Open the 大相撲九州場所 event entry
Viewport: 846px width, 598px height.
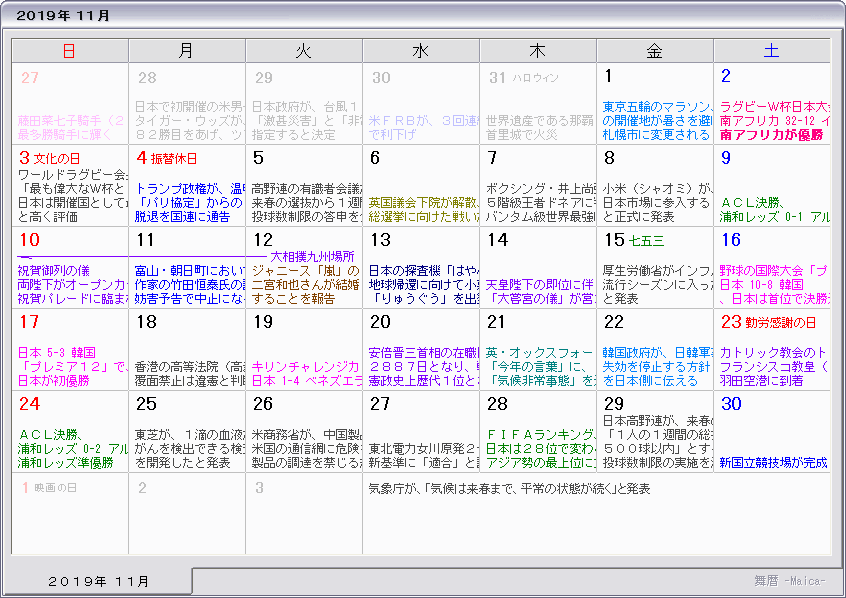(x=312, y=256)
